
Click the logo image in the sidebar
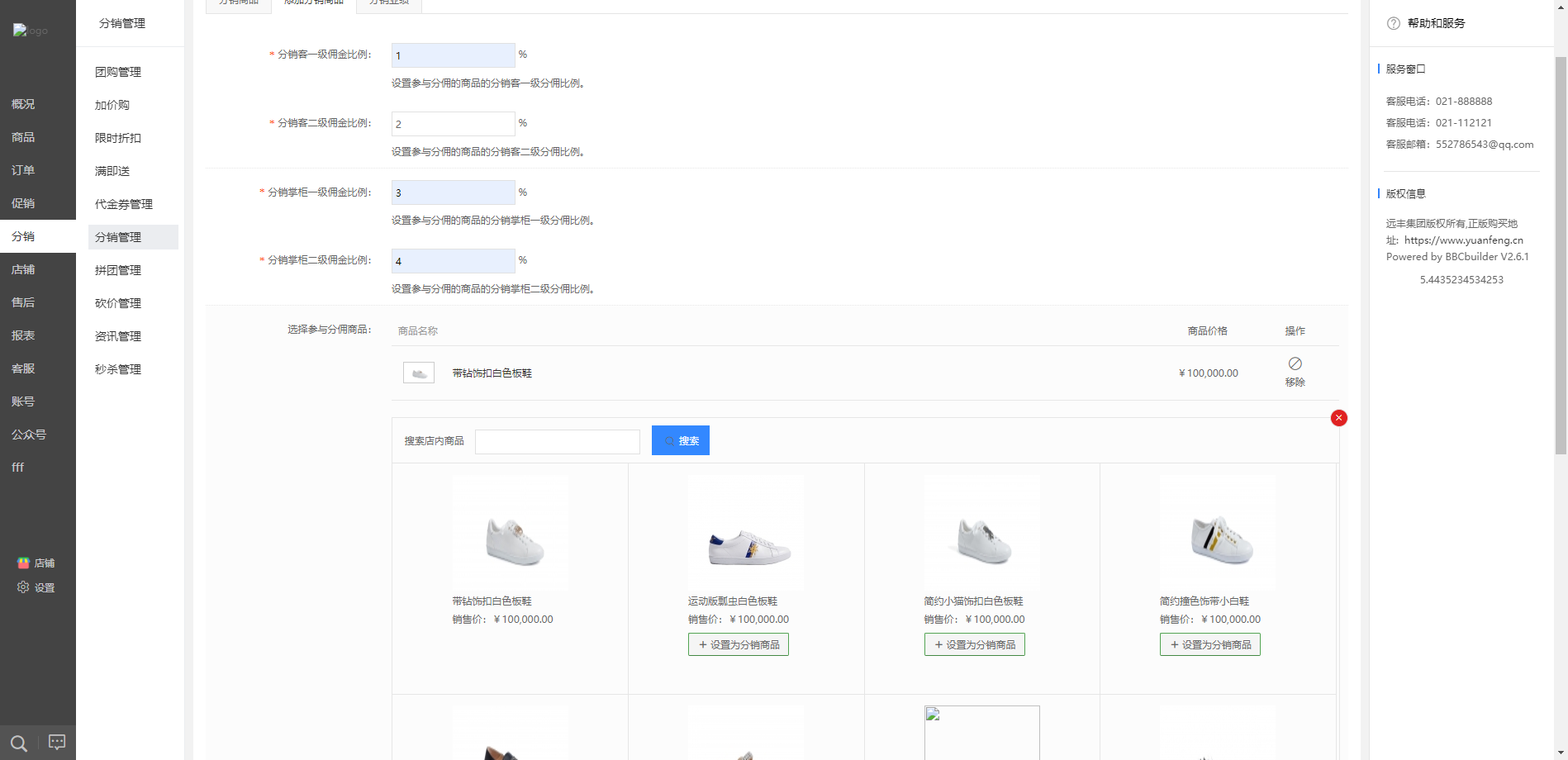(31, 31)
